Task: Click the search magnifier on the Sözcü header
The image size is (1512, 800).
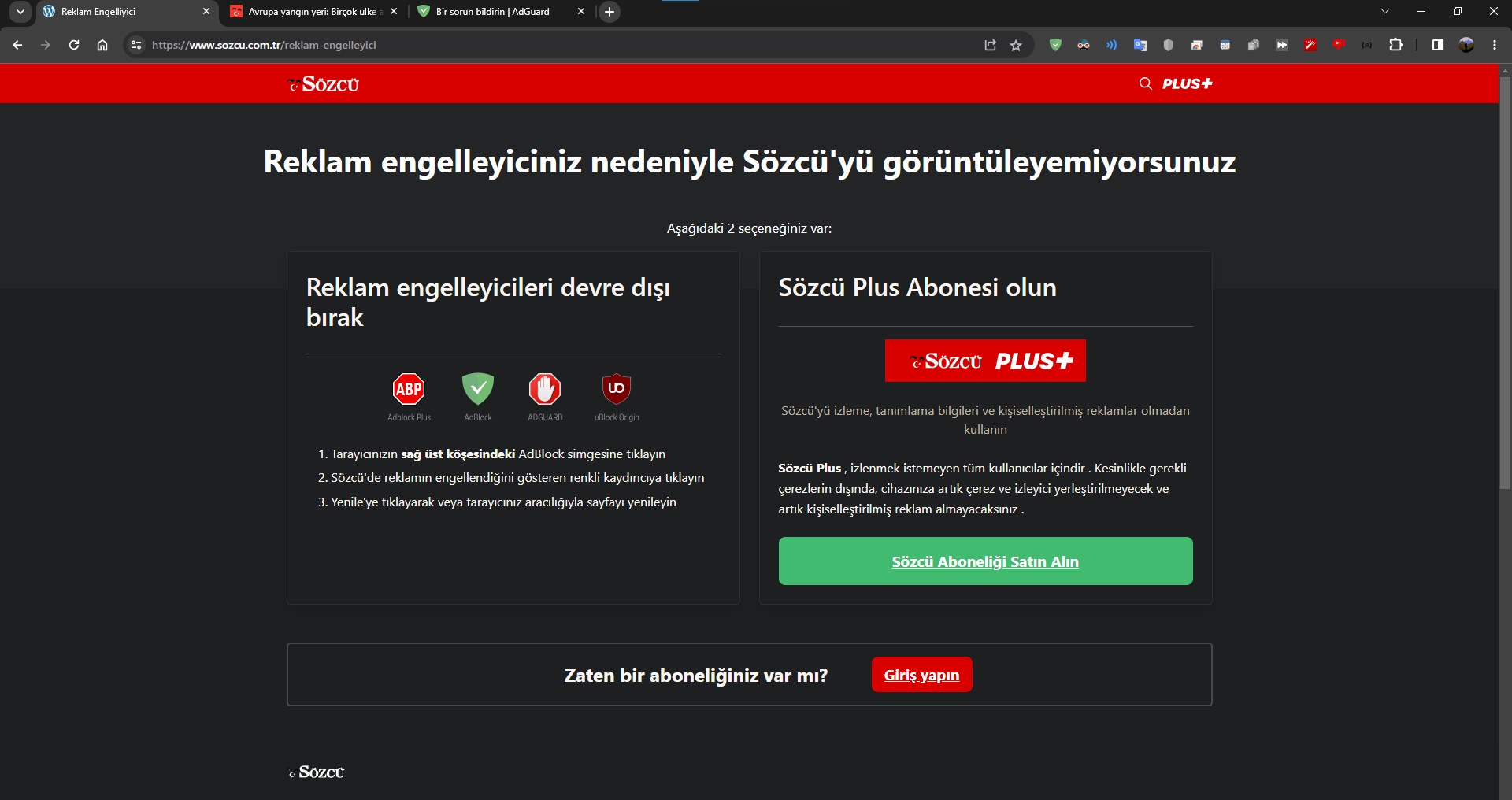Action: tap(1146, 83)
